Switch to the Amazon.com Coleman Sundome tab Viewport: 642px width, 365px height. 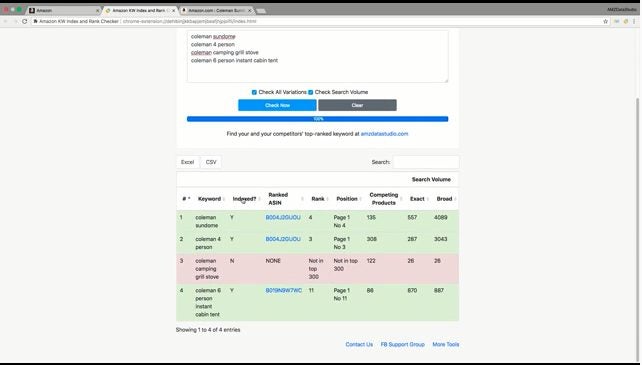coord(217,10)
